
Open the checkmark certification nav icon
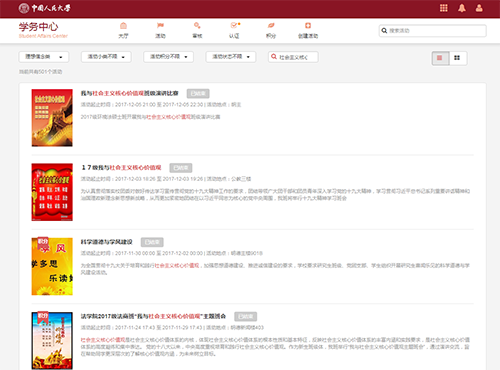pyautogui.click(x=234, y=26)
